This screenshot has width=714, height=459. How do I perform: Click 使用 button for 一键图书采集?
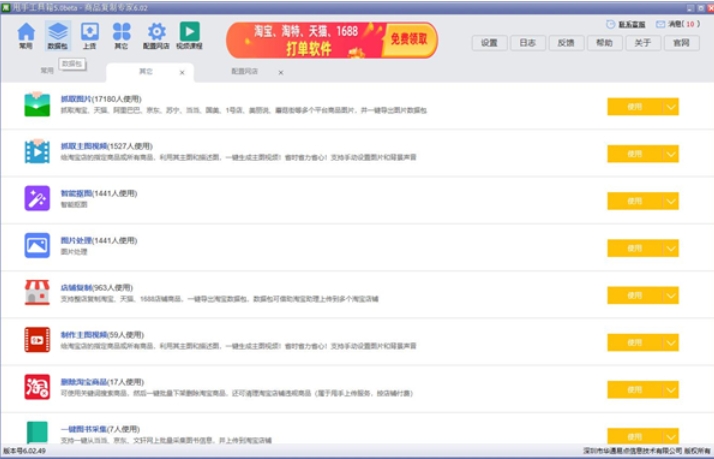(635, 436)
